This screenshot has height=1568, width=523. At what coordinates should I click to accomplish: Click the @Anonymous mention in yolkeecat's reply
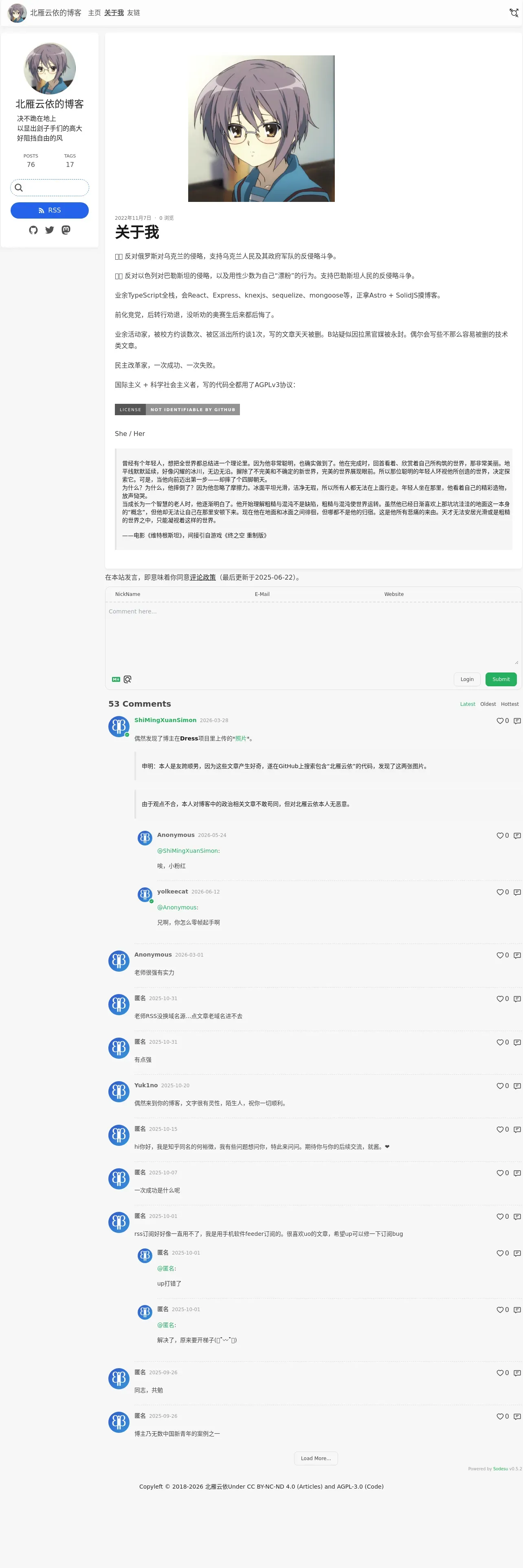coord(177,908)
